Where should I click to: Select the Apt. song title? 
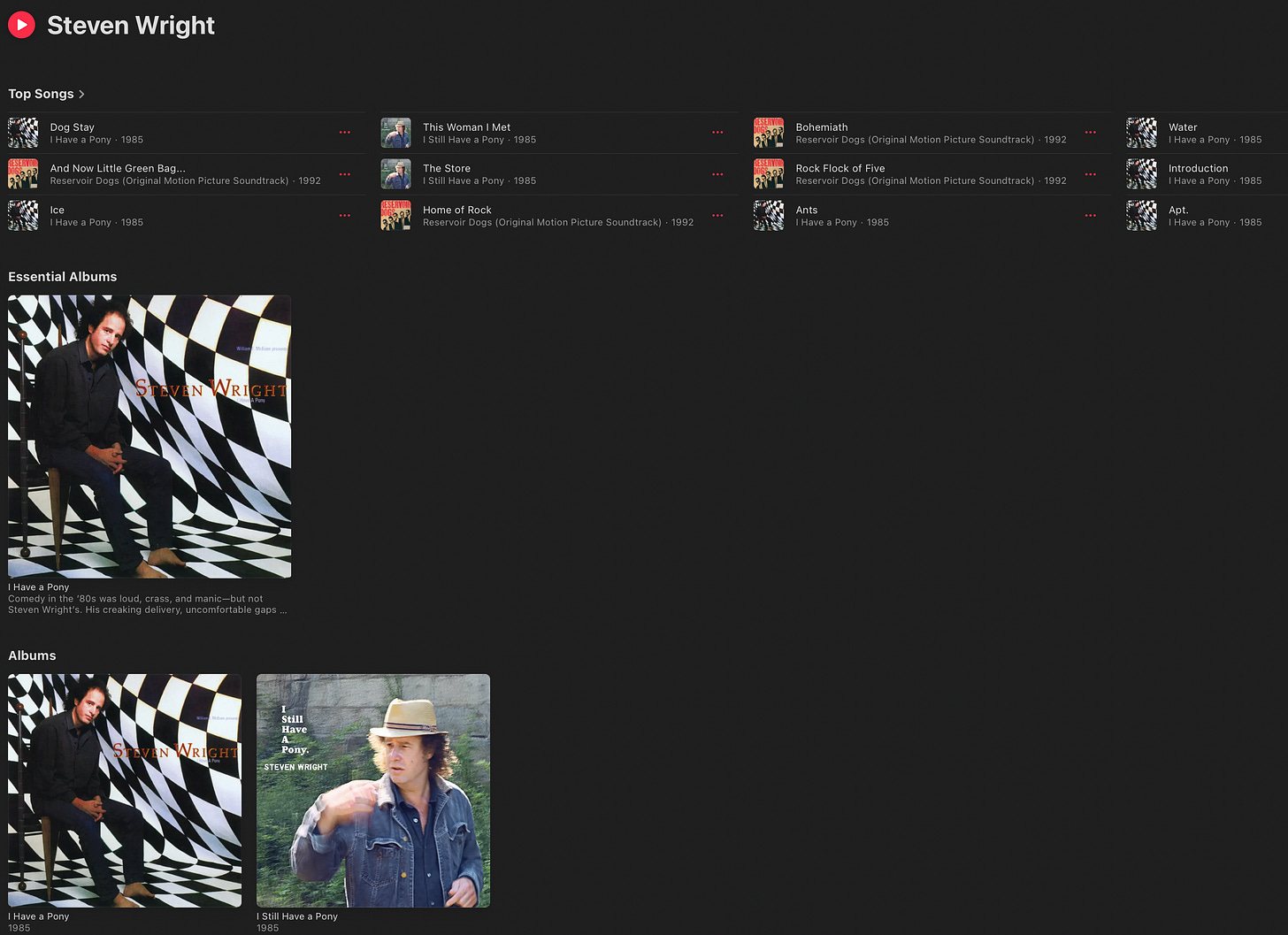[x=1178, y=210]
